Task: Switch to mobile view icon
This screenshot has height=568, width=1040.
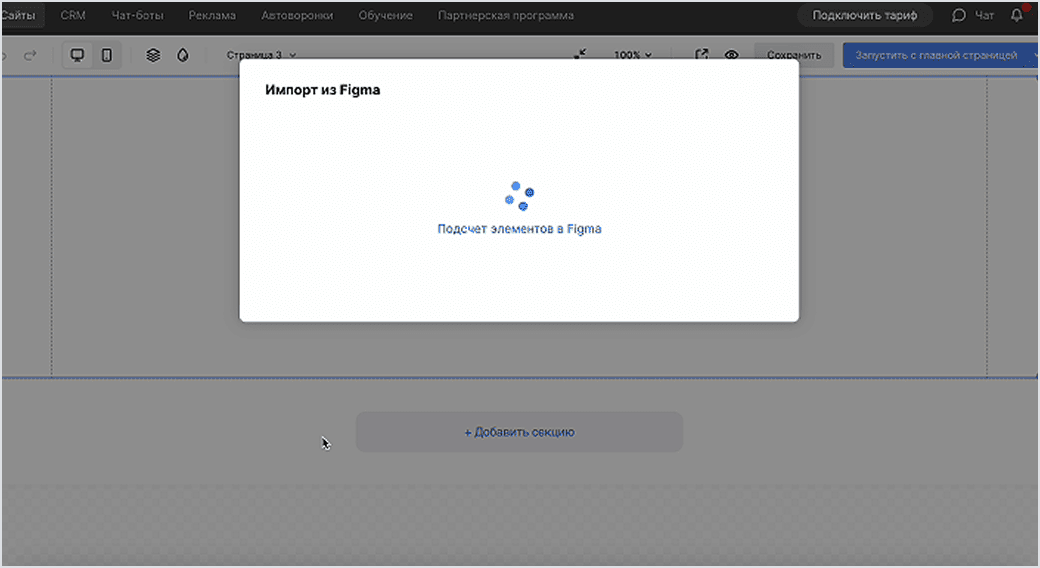Action: click(x=107, y=55)
